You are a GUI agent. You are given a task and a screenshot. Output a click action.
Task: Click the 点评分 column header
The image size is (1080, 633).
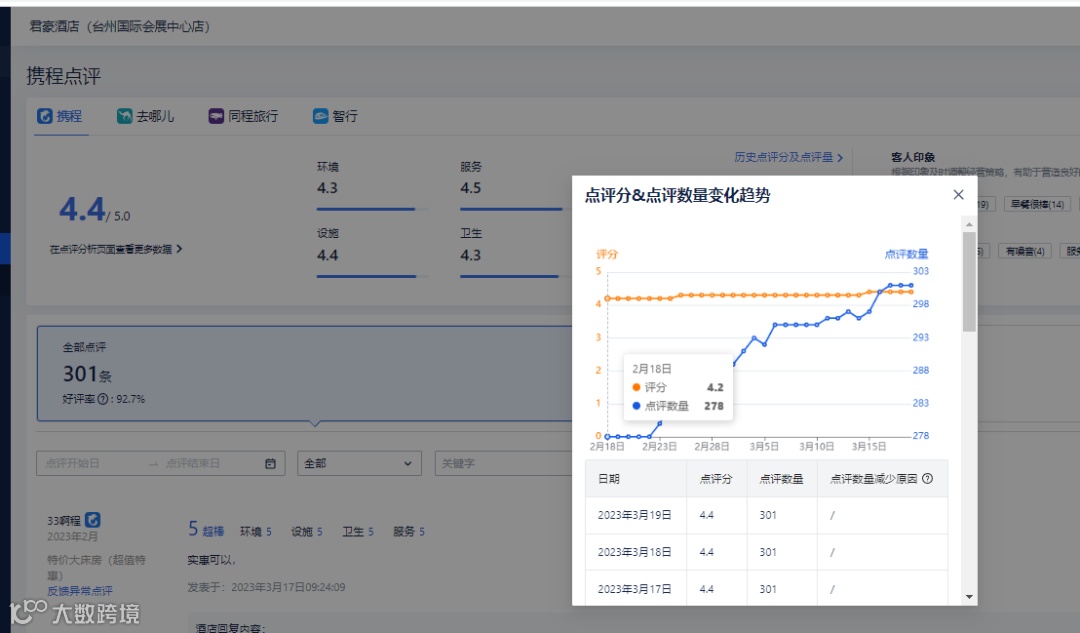[716, 479]
